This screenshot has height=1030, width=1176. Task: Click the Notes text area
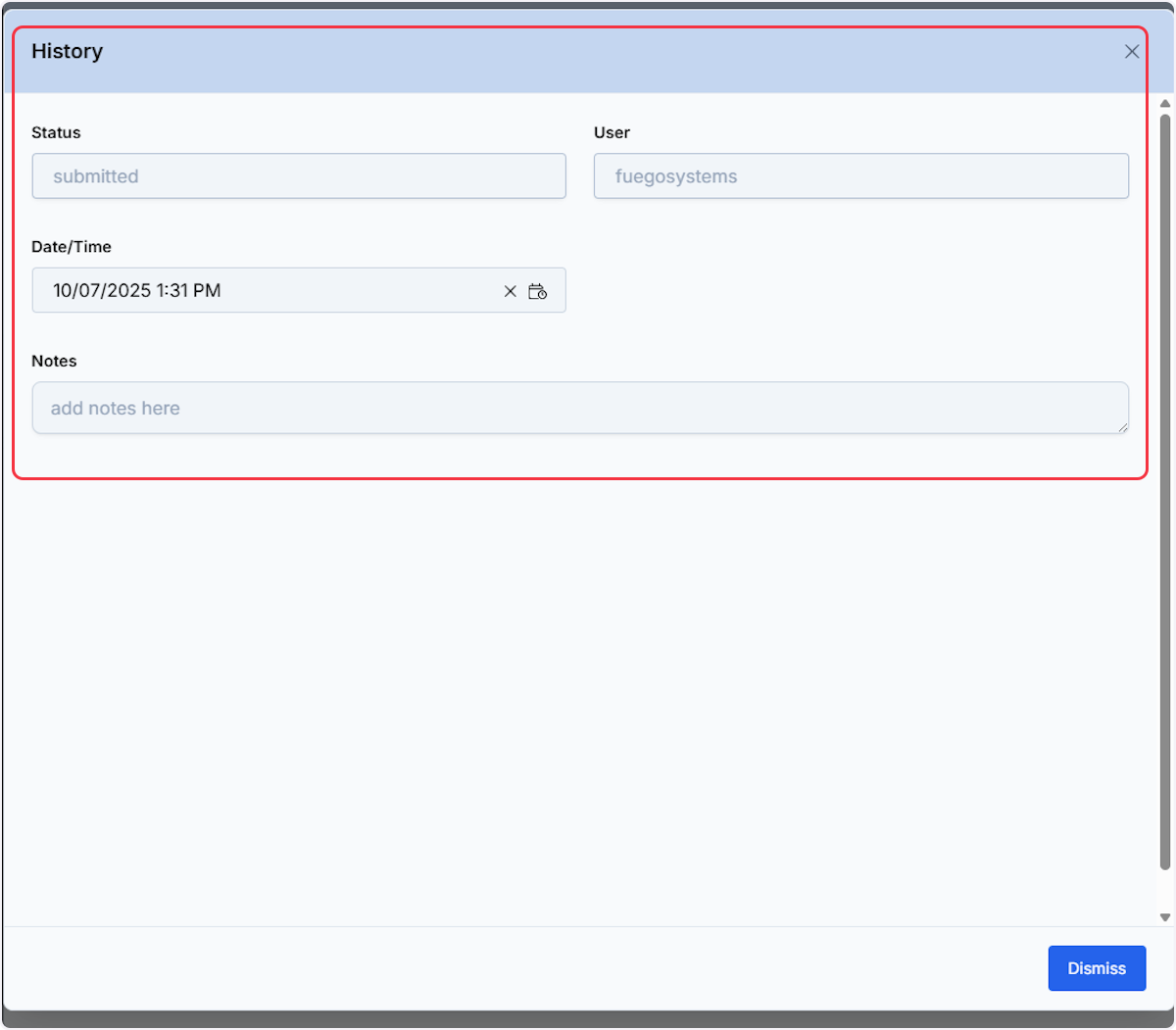point(580,408)
